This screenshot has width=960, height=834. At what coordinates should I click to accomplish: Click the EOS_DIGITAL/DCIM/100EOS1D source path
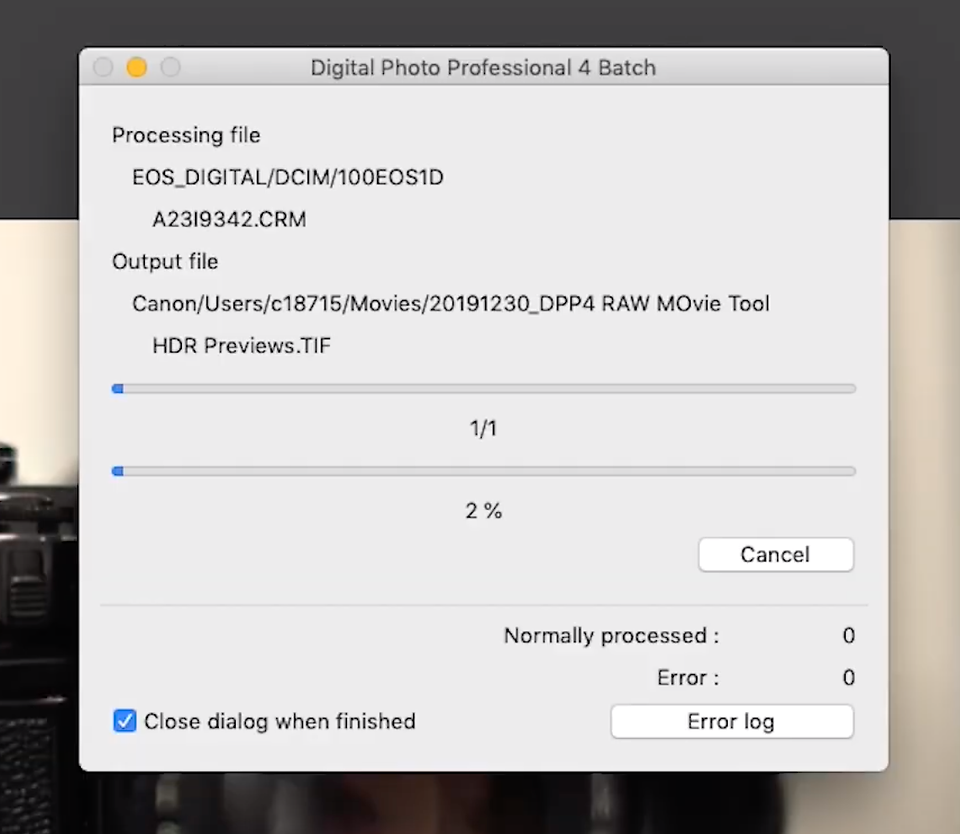[288, 178]
